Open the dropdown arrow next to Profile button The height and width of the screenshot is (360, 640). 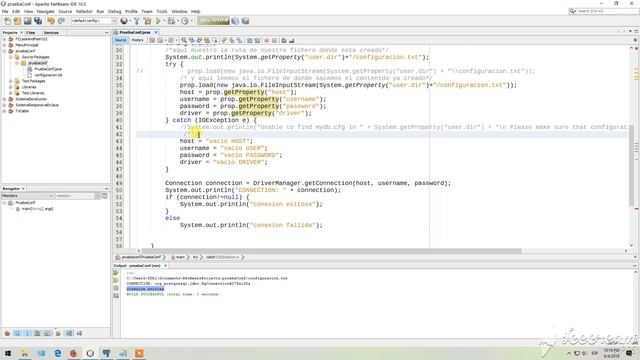coord(191,21)
